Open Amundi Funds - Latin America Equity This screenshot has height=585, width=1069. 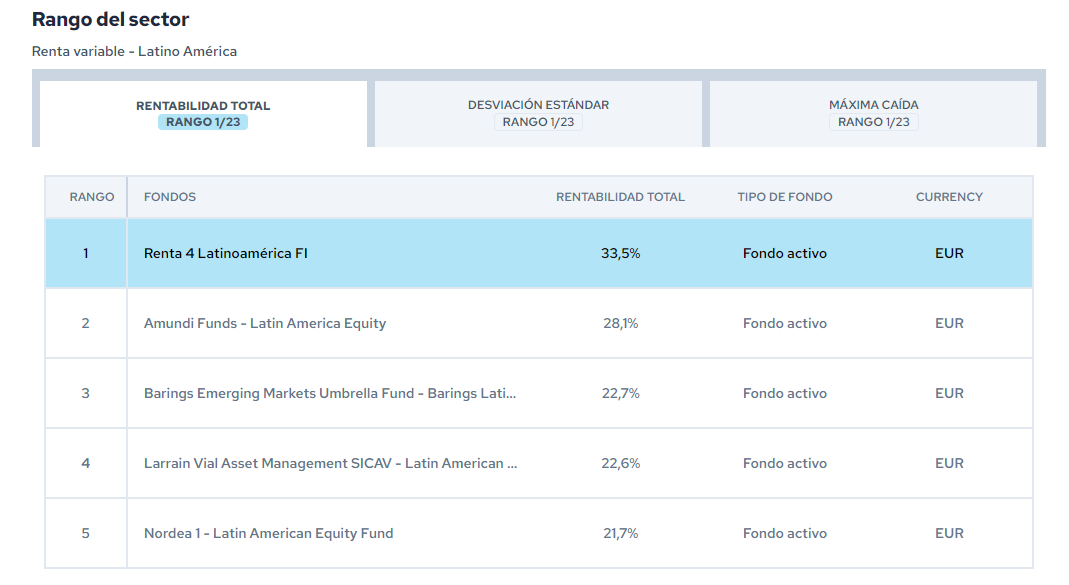(x=265, y=323)
